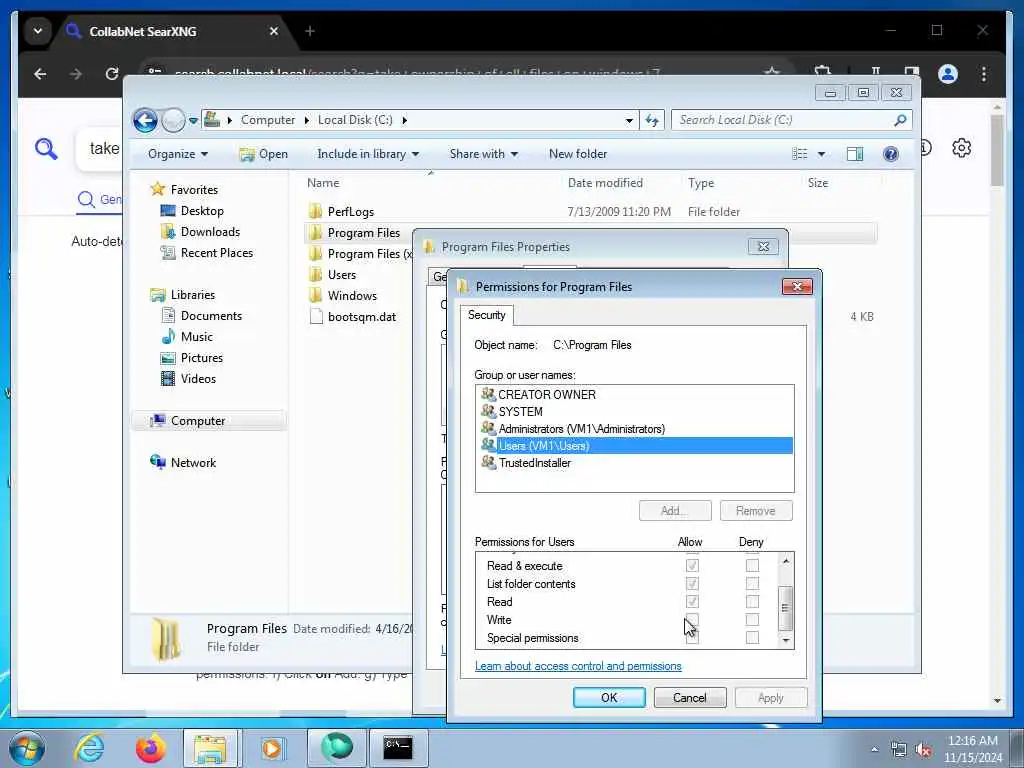Click the disabled Apply button

coord(771,697)
